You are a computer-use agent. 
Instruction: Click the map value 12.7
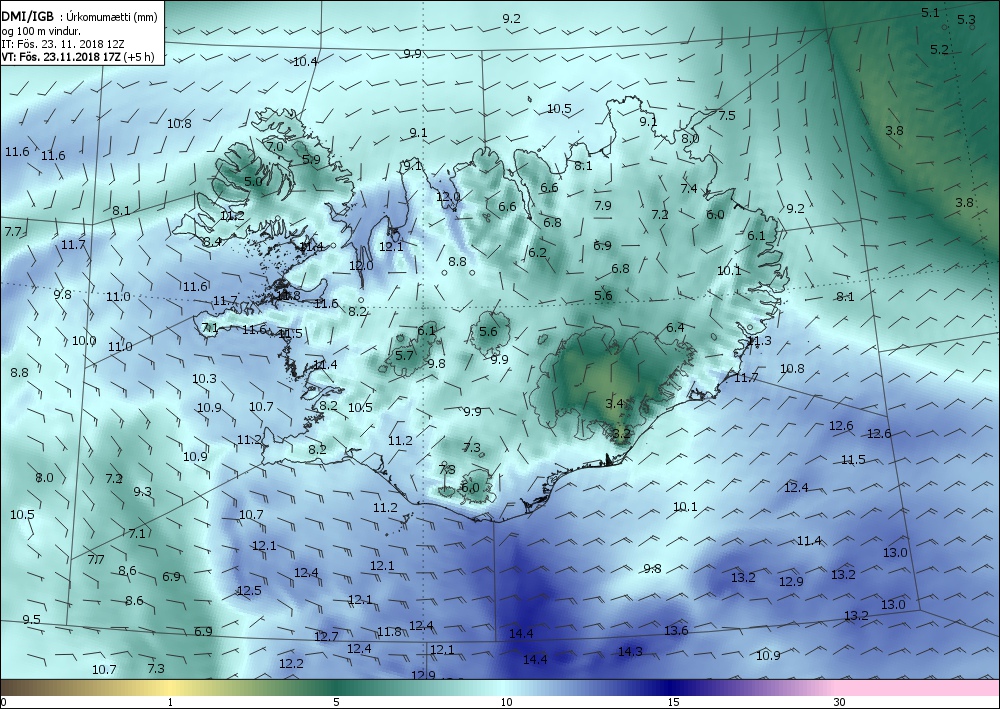point(326,636)
